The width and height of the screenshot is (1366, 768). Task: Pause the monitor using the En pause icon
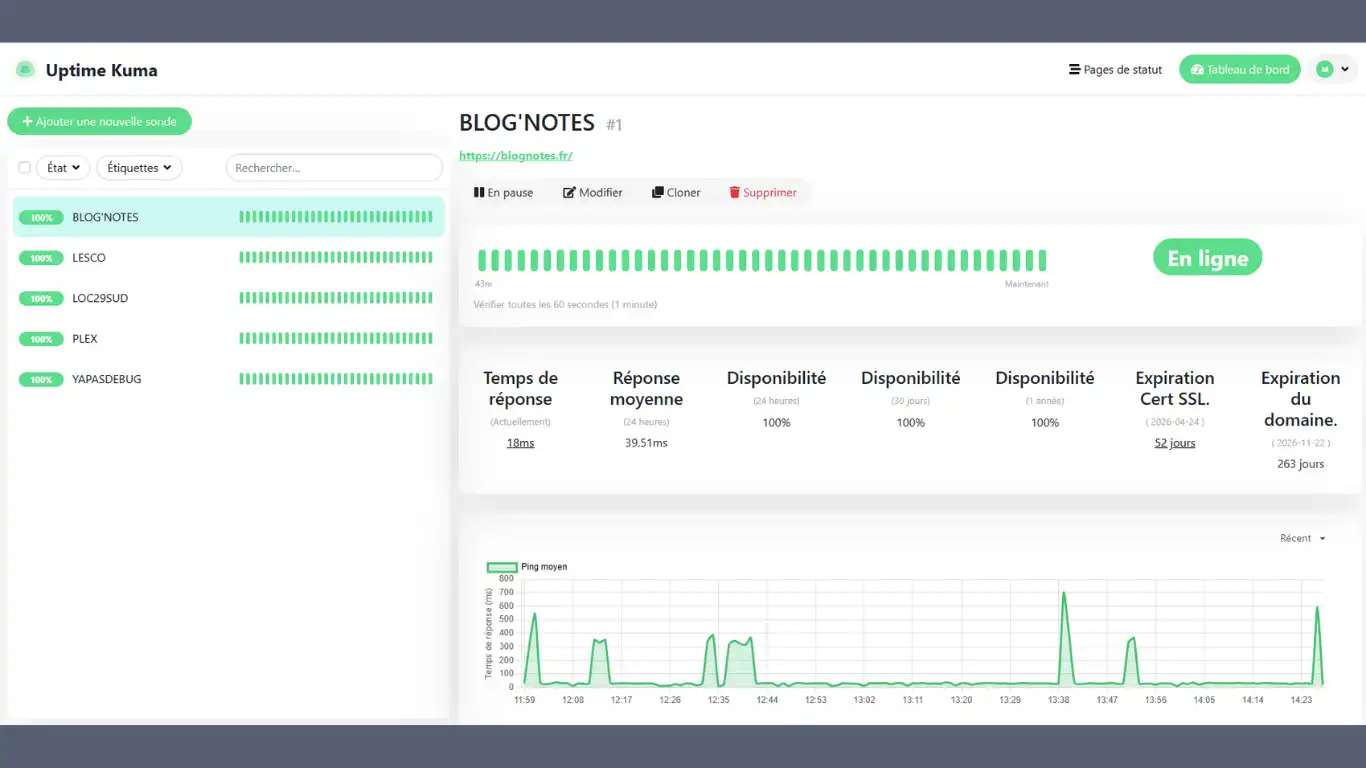[479, 192]
